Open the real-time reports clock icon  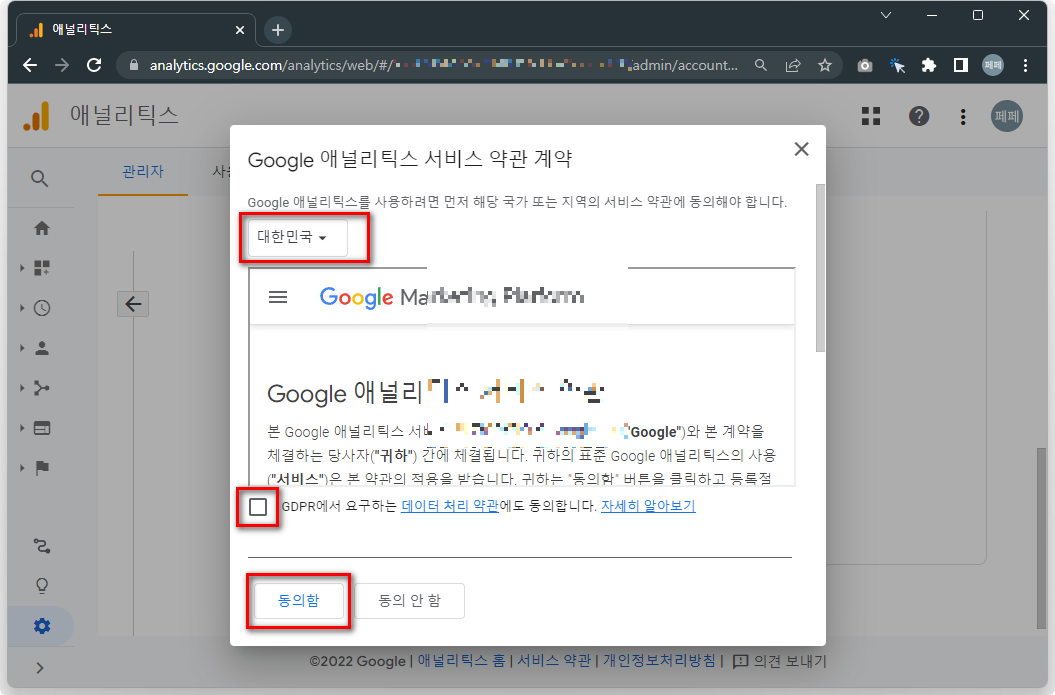41,308
